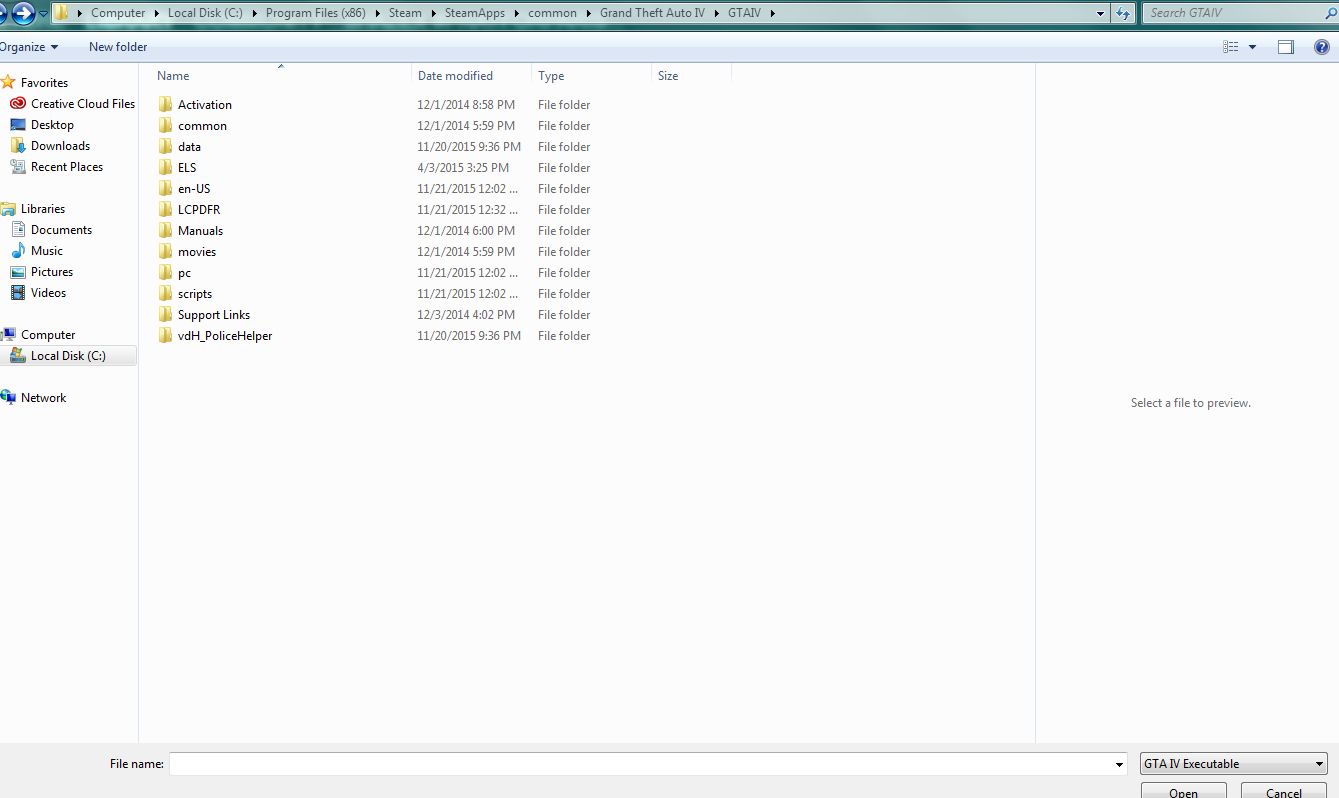
Task: Click the Help question mark icon
Action: point(1321,47)
